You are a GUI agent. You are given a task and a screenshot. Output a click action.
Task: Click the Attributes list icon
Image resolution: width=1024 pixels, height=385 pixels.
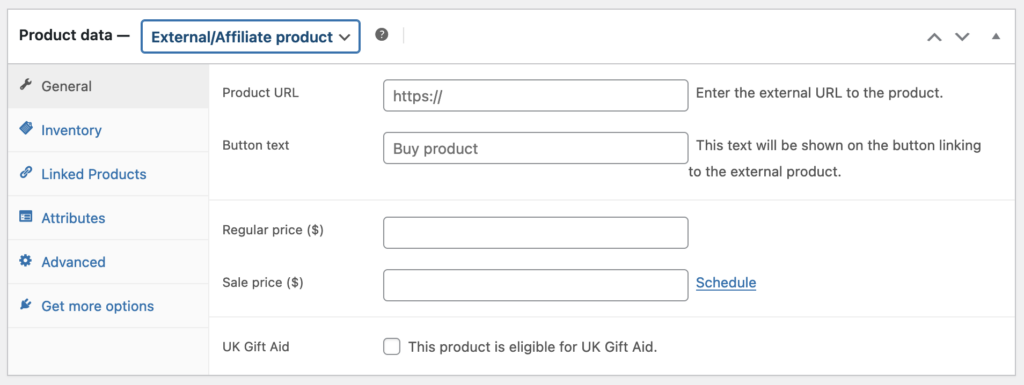click(x=25, y=217)
